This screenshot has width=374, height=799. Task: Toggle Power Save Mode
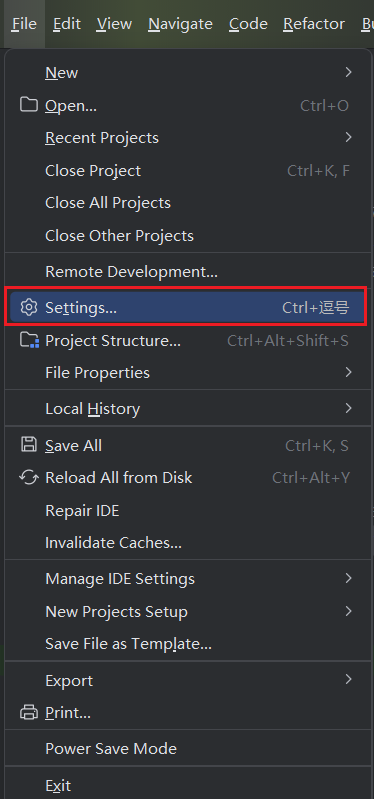point(188,749)
